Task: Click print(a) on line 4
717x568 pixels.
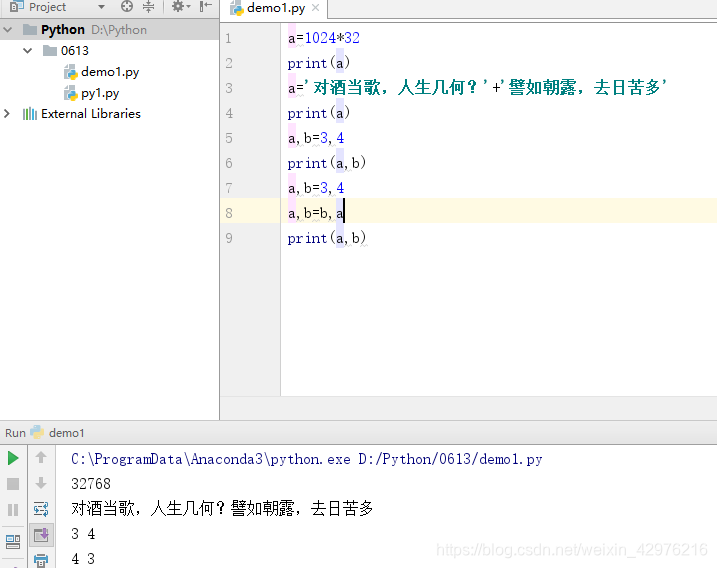Action: (x=319, y=113)
